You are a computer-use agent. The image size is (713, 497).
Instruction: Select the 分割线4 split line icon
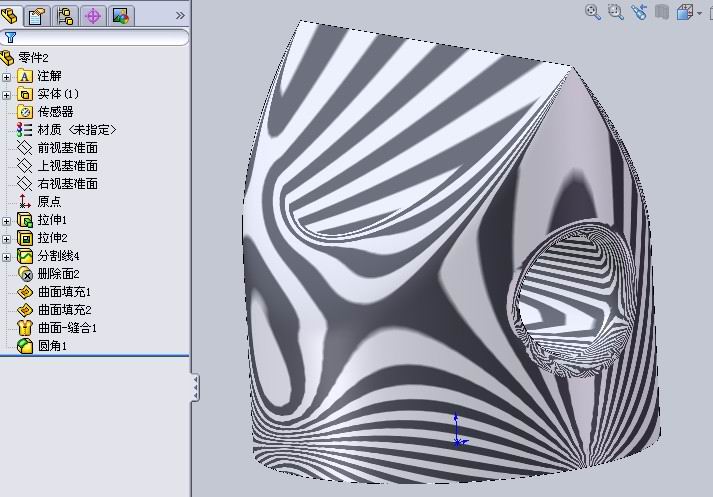25,256
